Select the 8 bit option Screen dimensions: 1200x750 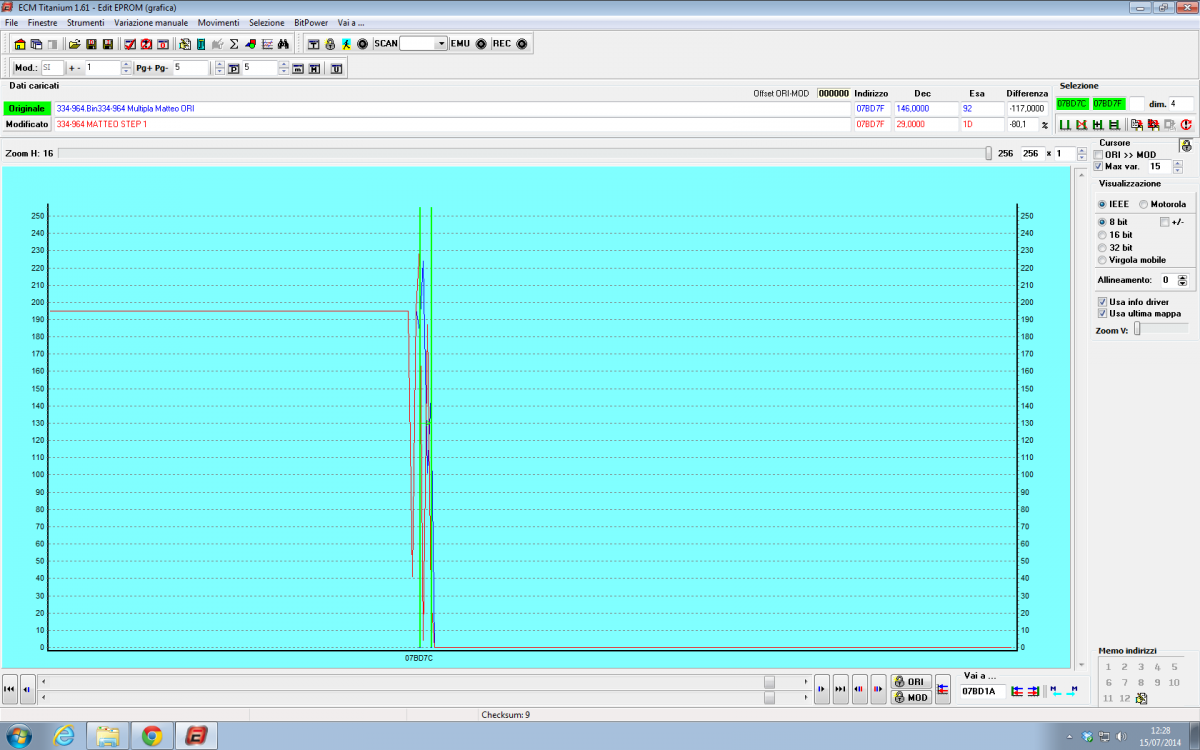(x=1102, y=222)
